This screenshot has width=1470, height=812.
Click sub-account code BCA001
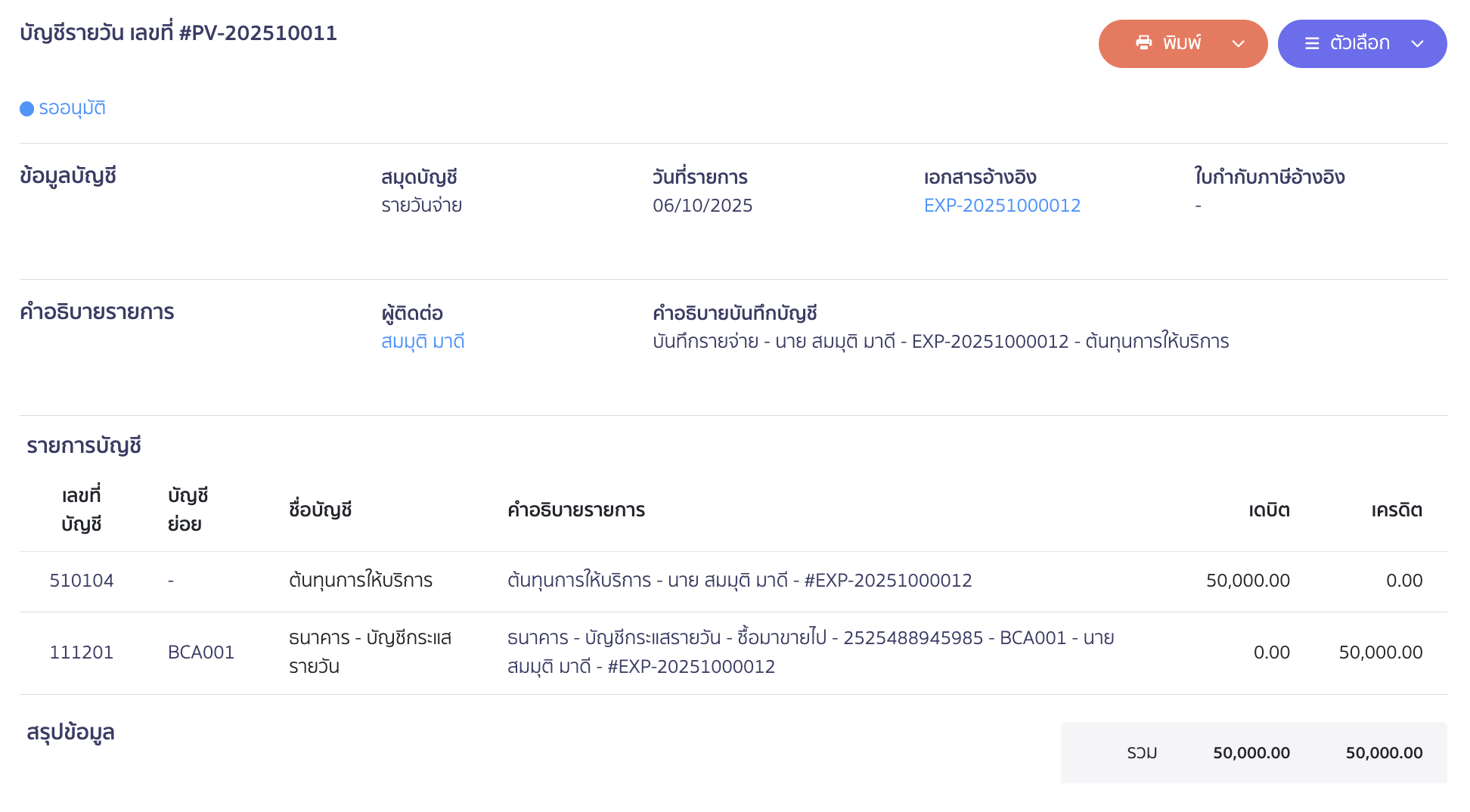tap(201, 652)
